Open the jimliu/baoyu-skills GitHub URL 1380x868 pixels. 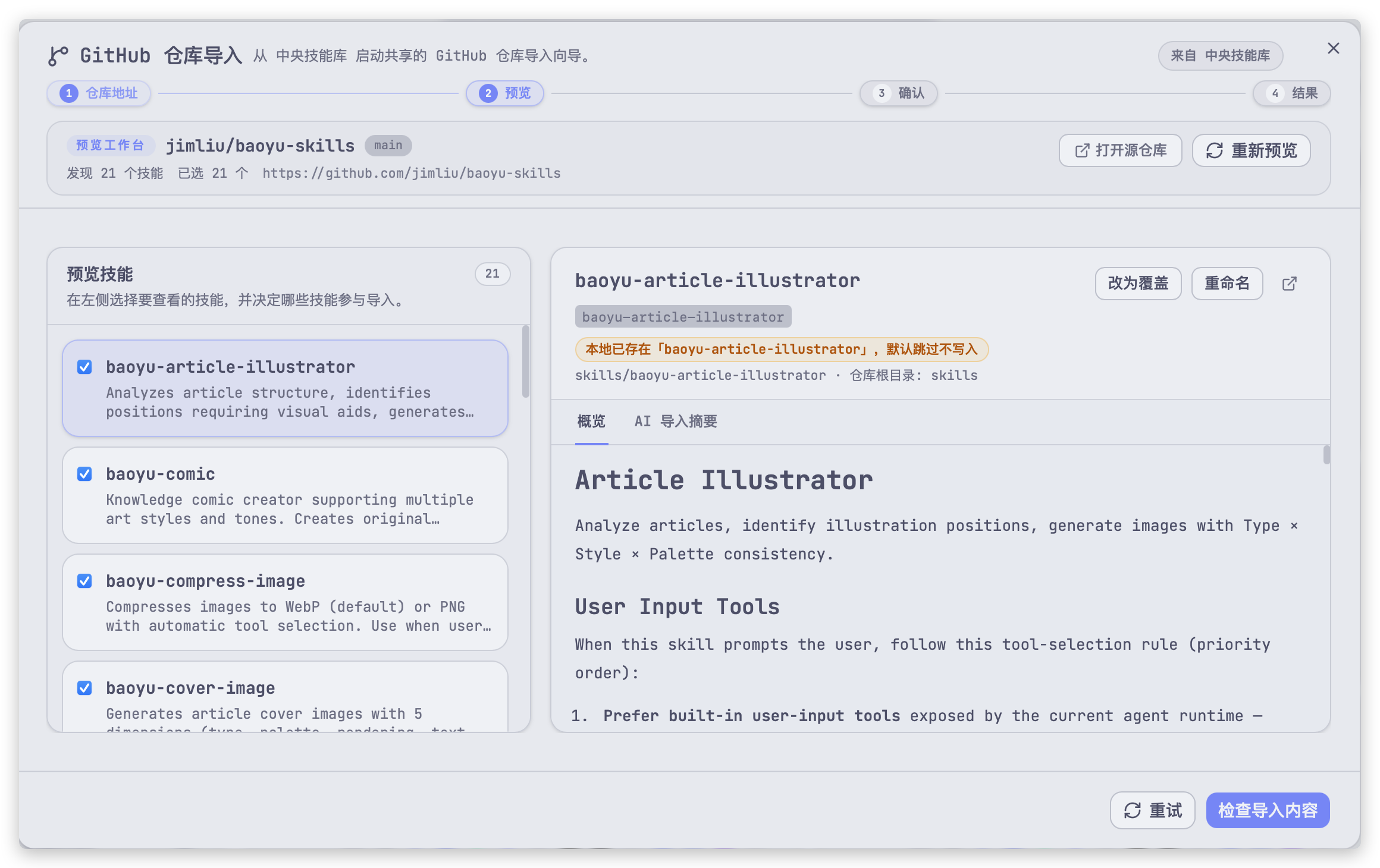point(411,173)
